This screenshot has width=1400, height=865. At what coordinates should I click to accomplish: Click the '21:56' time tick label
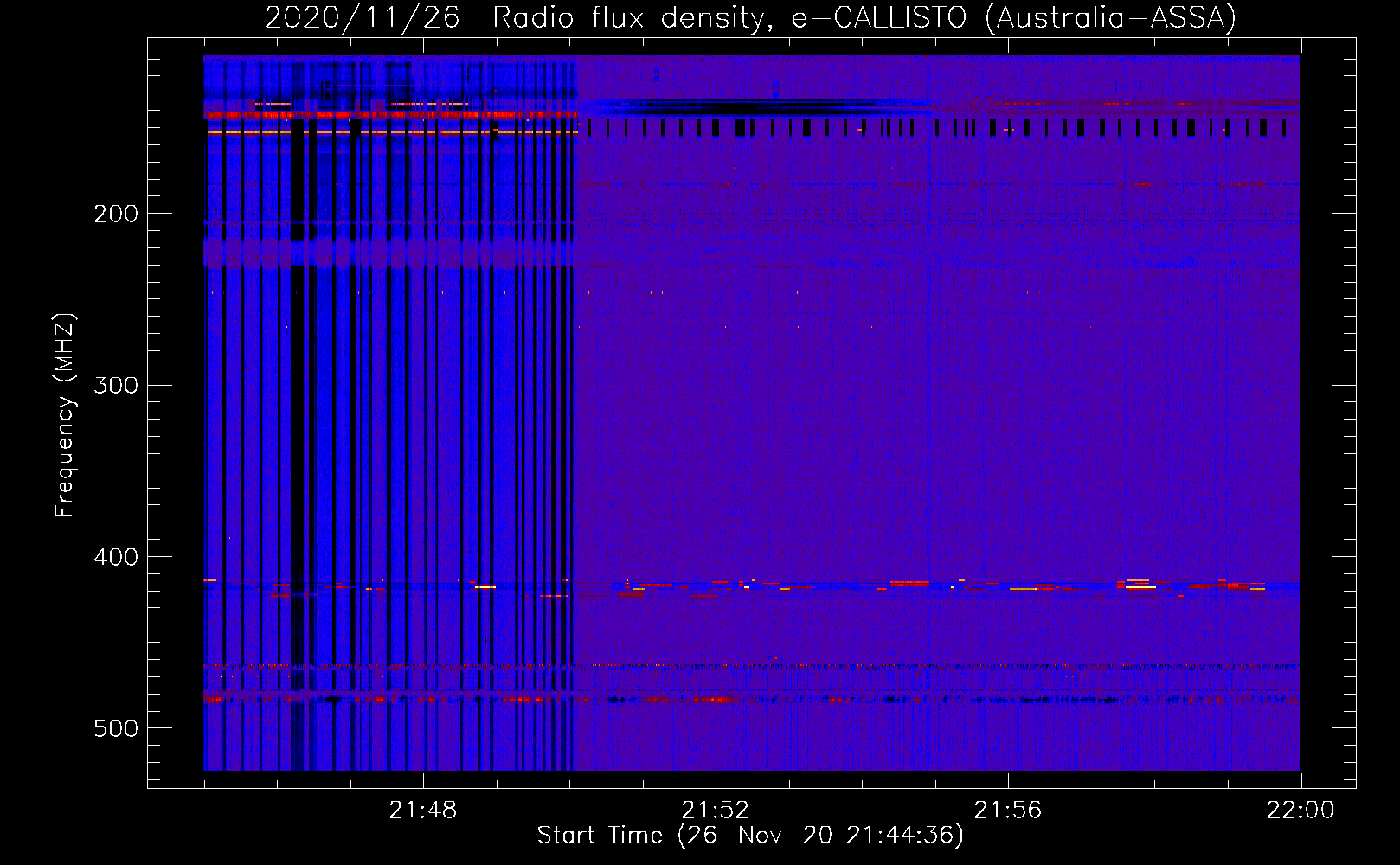[1007, 811]
